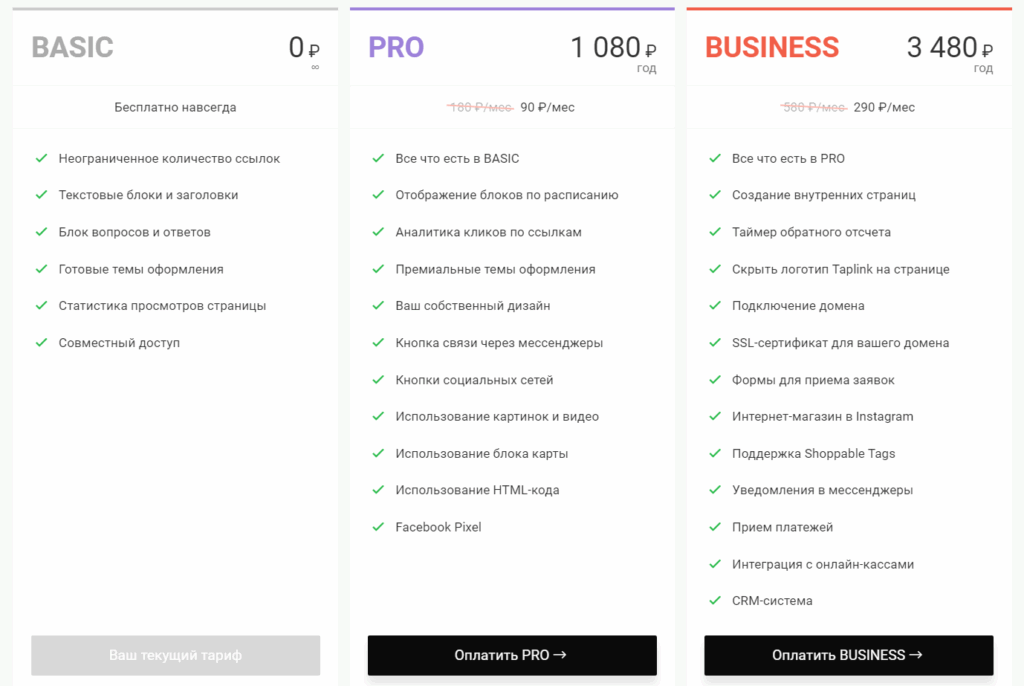Click checkmark beside Неограниченное количество ссылок
The image size is (1024, 686).
pos(41,158)
